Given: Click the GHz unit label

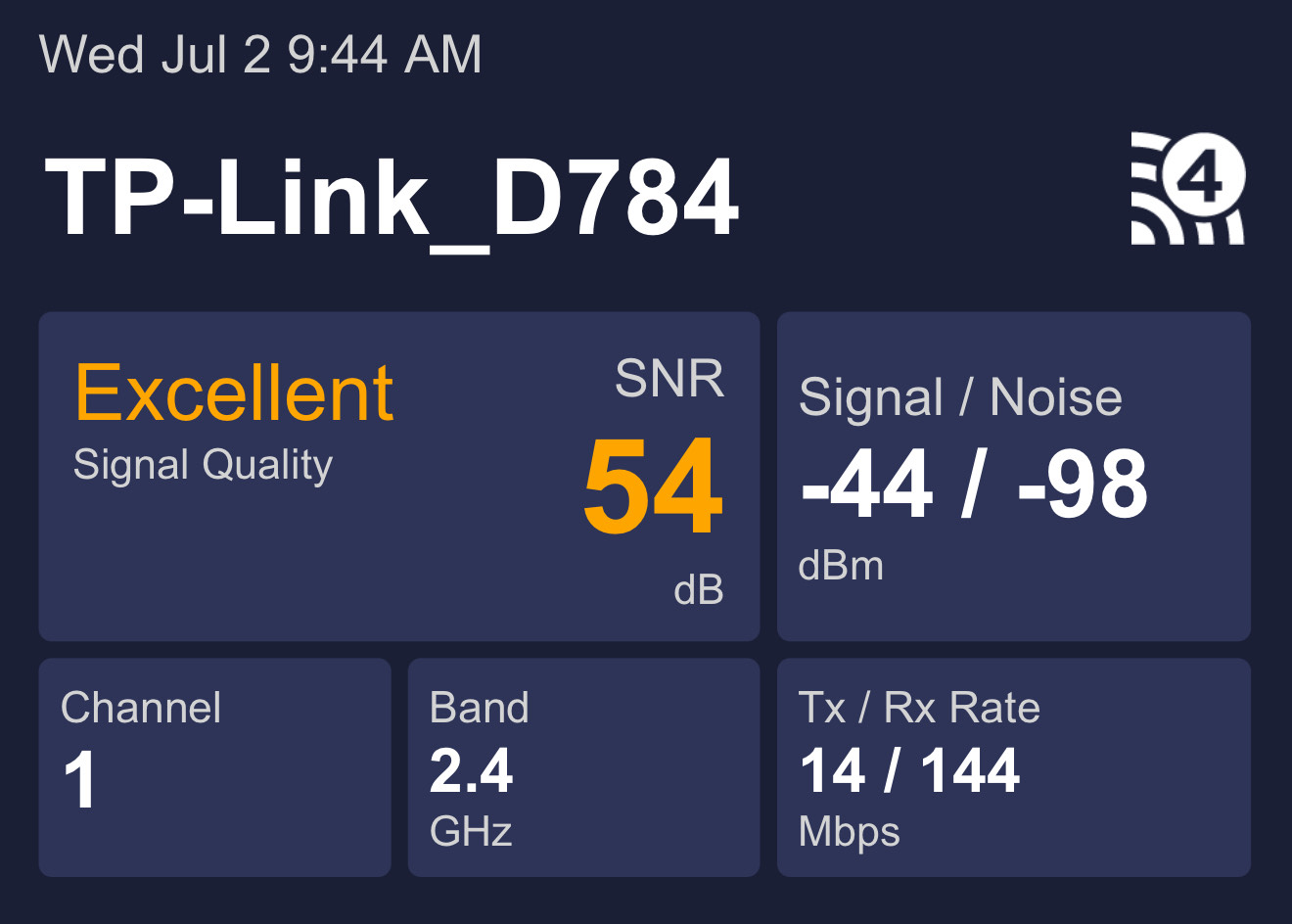Looking at the screenshot, I should [471, 831].
